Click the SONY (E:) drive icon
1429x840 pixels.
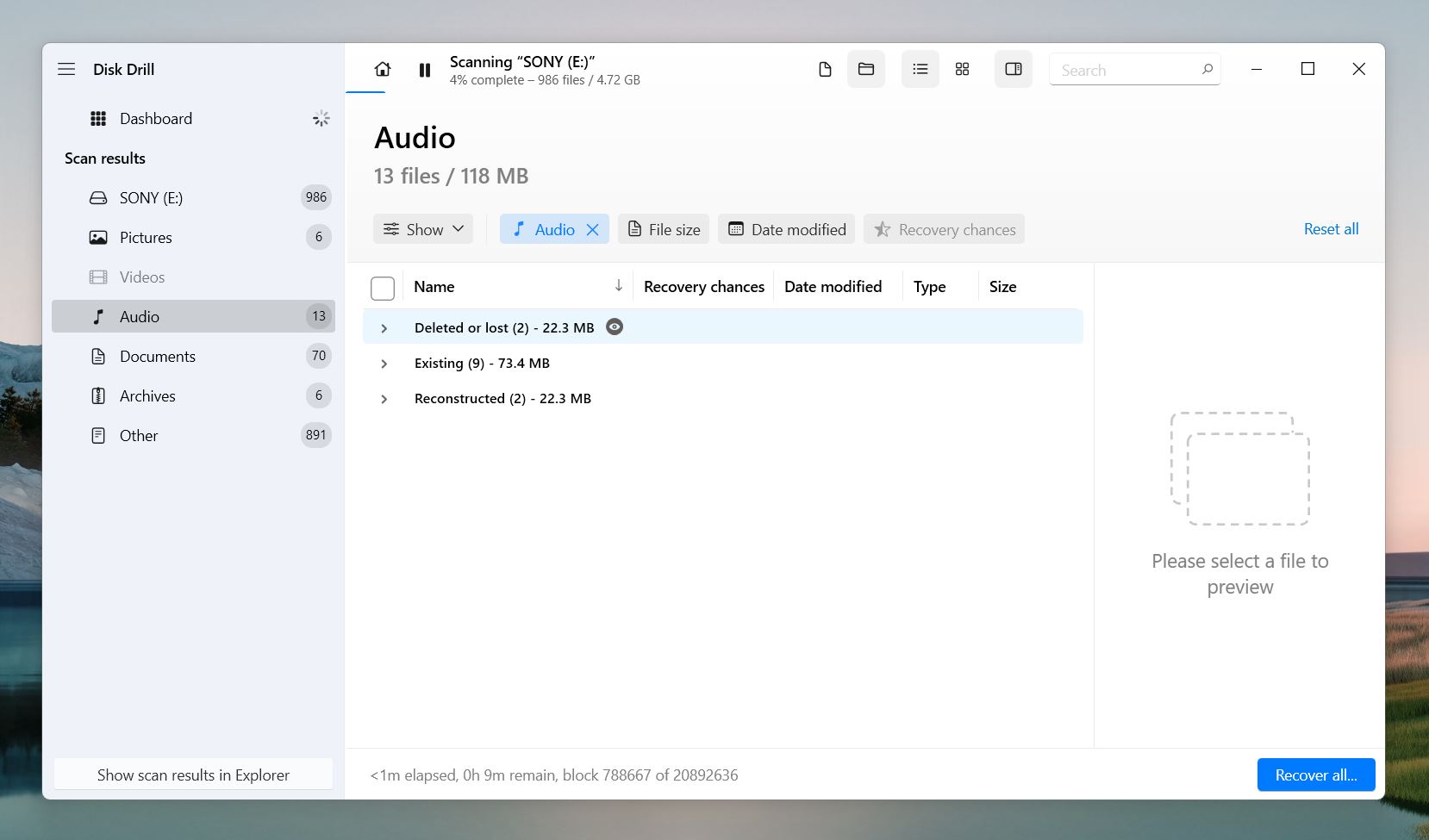click(98, 198)
